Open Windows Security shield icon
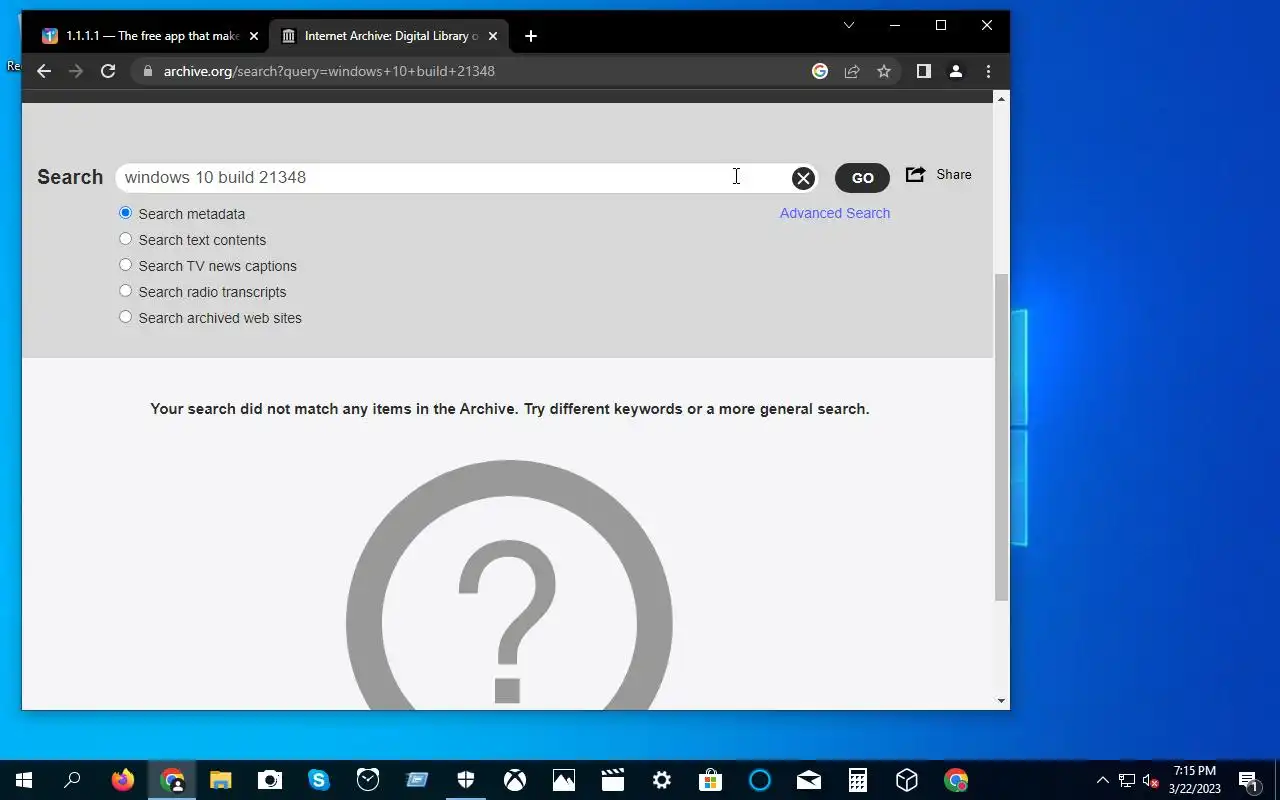This screenshot has height=800, width=1280. (466, 780)
